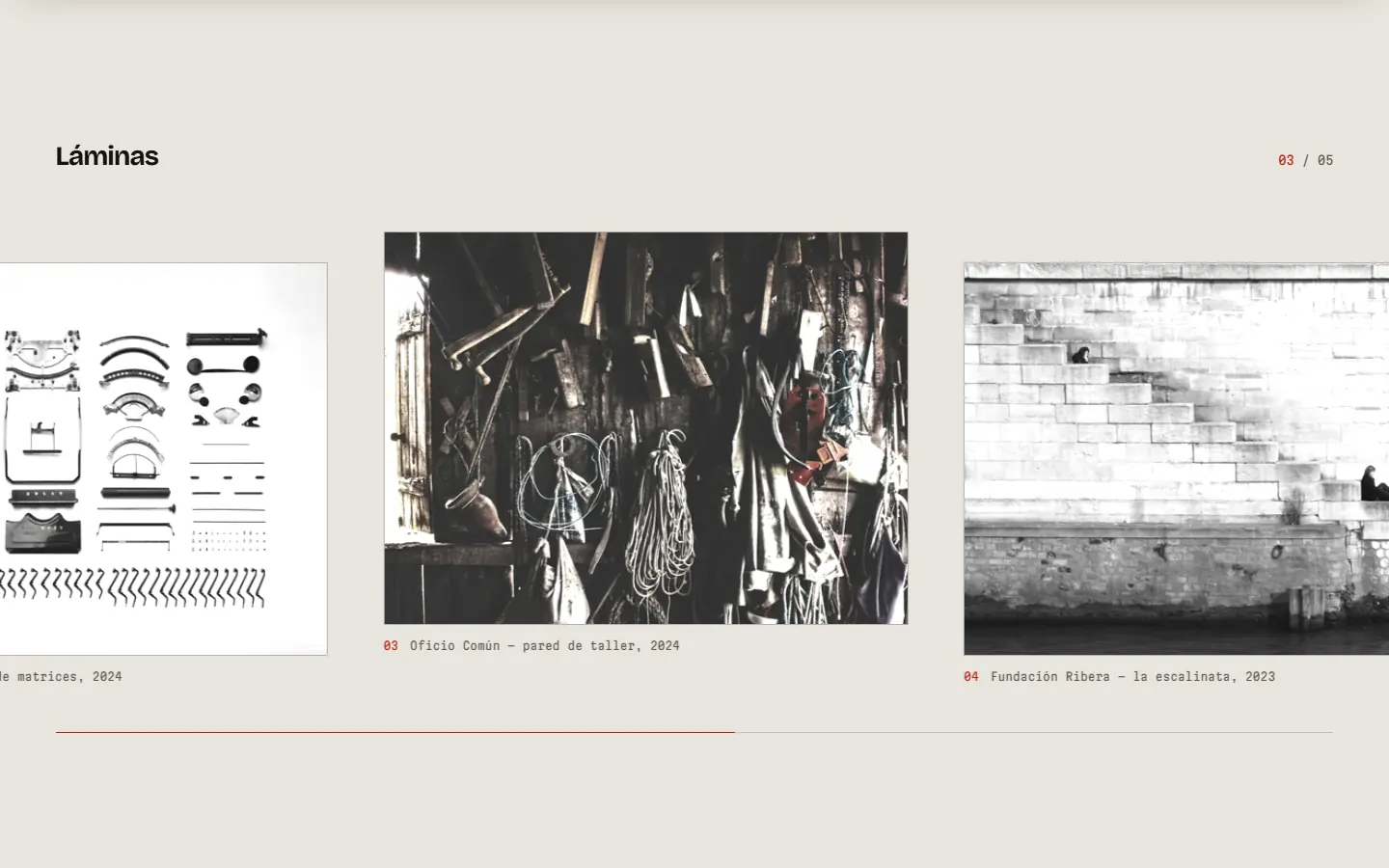
Task: Click the '05' total slides number
Action: pyautogui.click(x=1325, y=160)
